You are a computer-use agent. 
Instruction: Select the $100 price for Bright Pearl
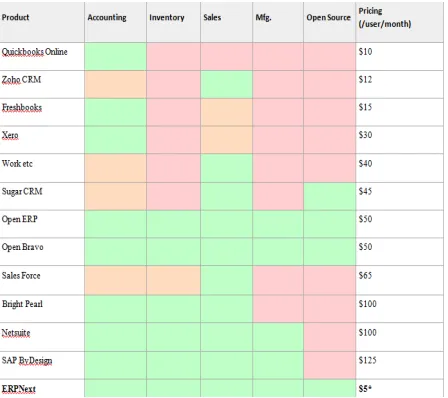pyautogui.click(x=368, y=304)
